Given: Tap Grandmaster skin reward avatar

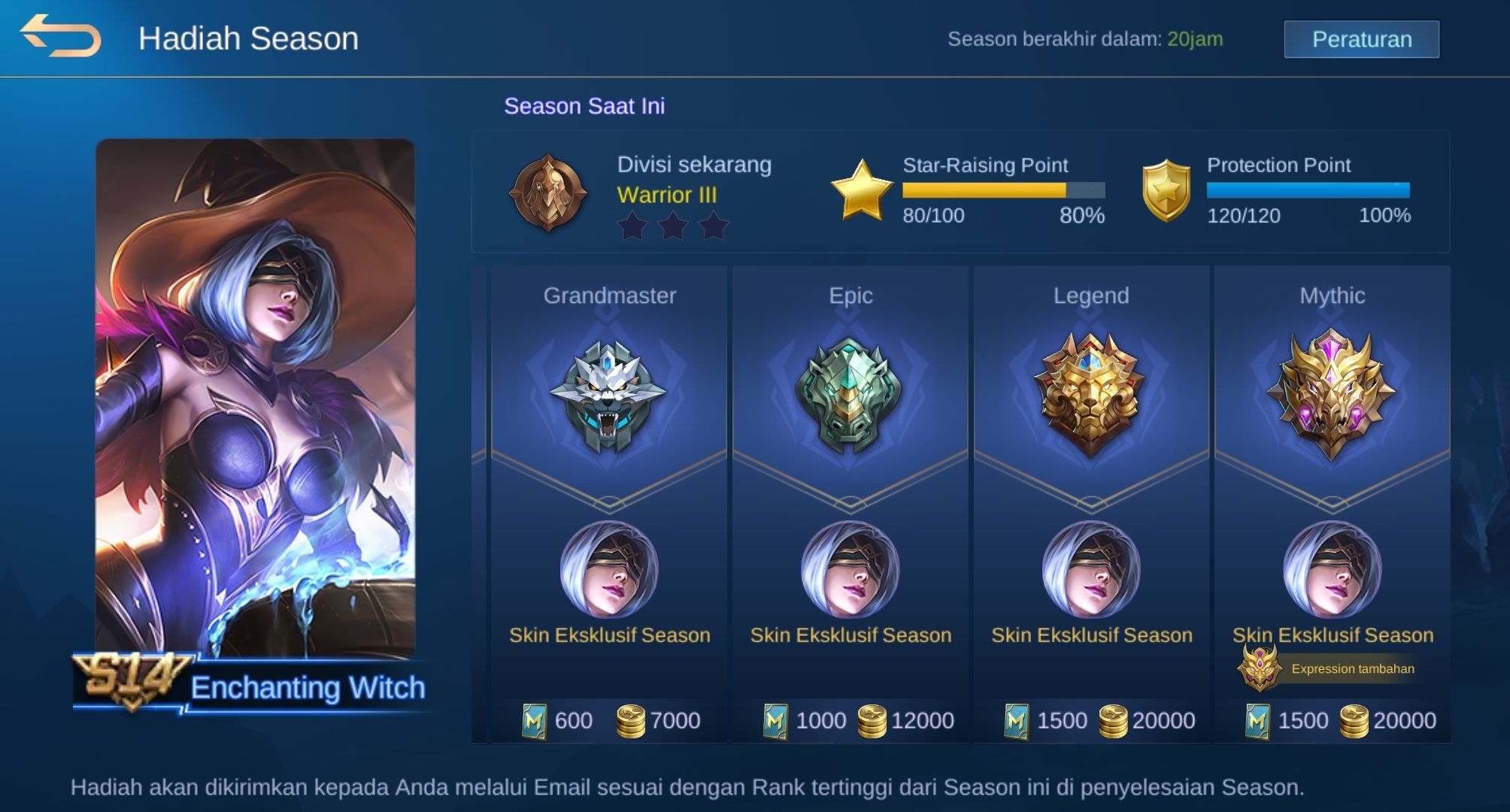Looking at the screenshot, I should point(609,569).
